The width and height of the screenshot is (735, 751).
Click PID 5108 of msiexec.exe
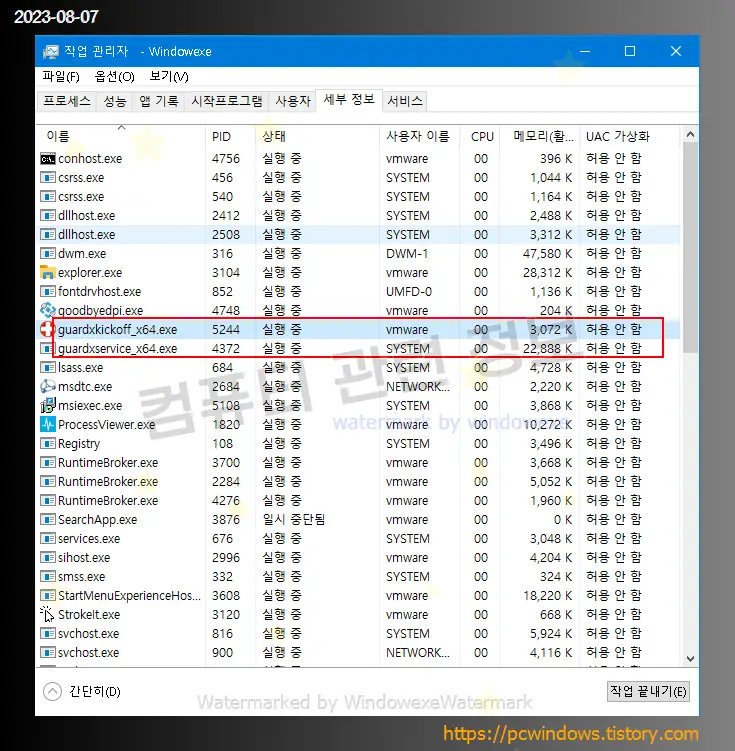pyautogui.click(x=226, y=406)
